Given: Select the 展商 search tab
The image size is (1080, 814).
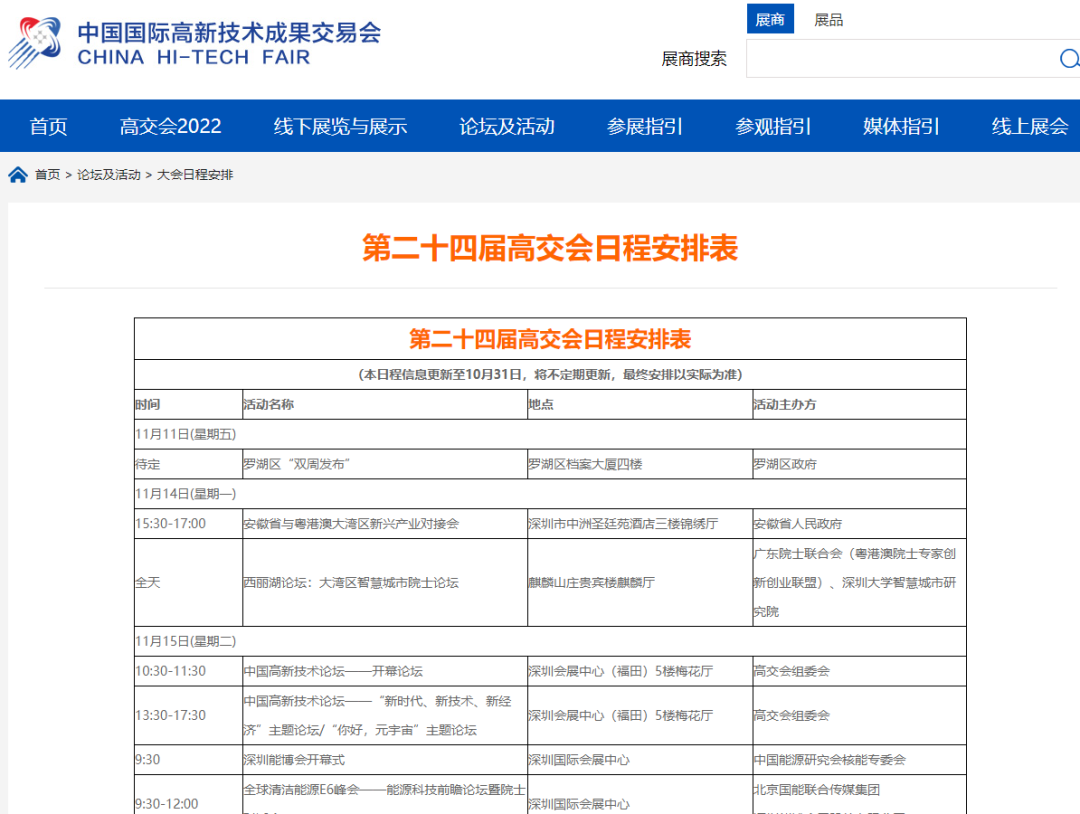Looking at the screenshot, I should 770,19.
